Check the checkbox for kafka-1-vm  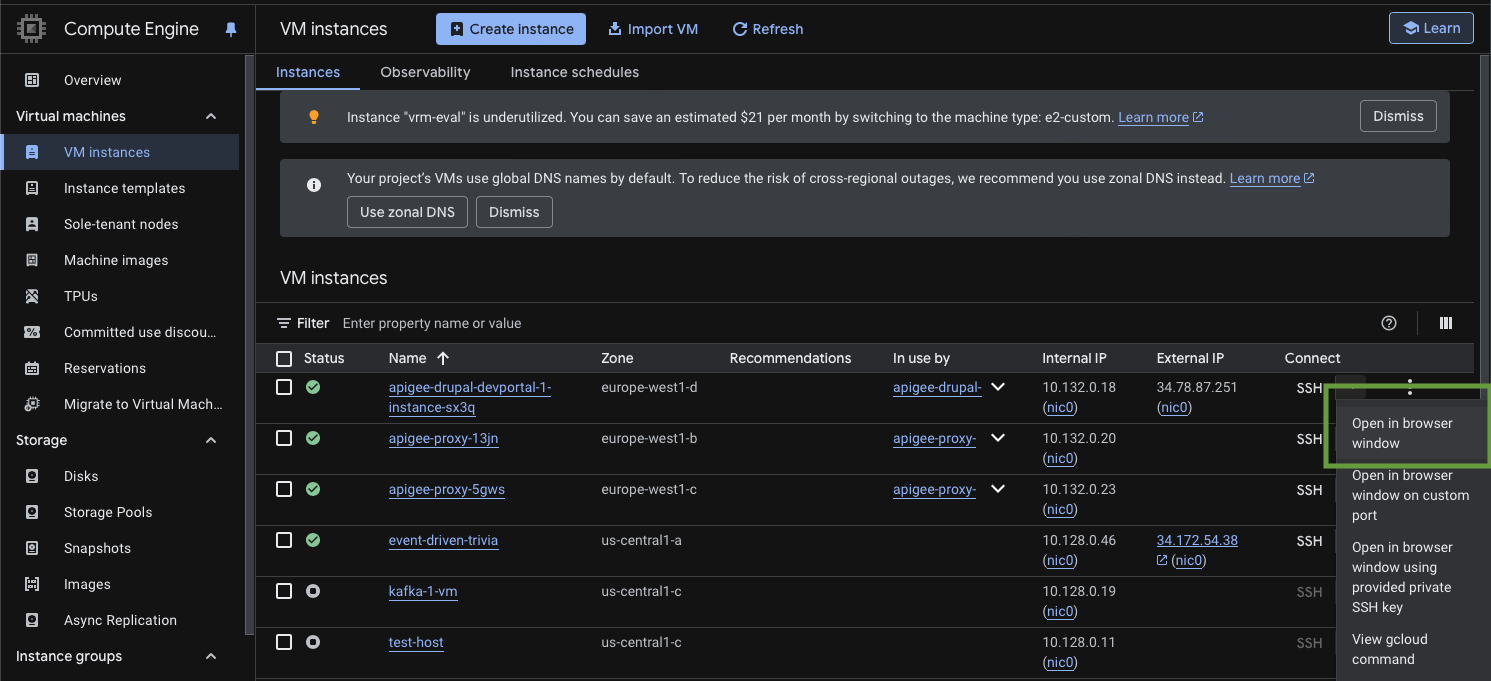[284, 591]
